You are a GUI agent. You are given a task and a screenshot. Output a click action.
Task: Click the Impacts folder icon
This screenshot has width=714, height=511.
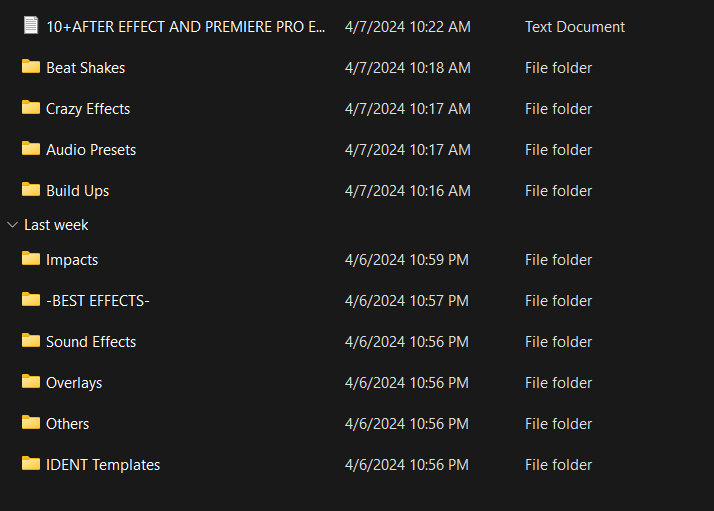coord(31,259)
